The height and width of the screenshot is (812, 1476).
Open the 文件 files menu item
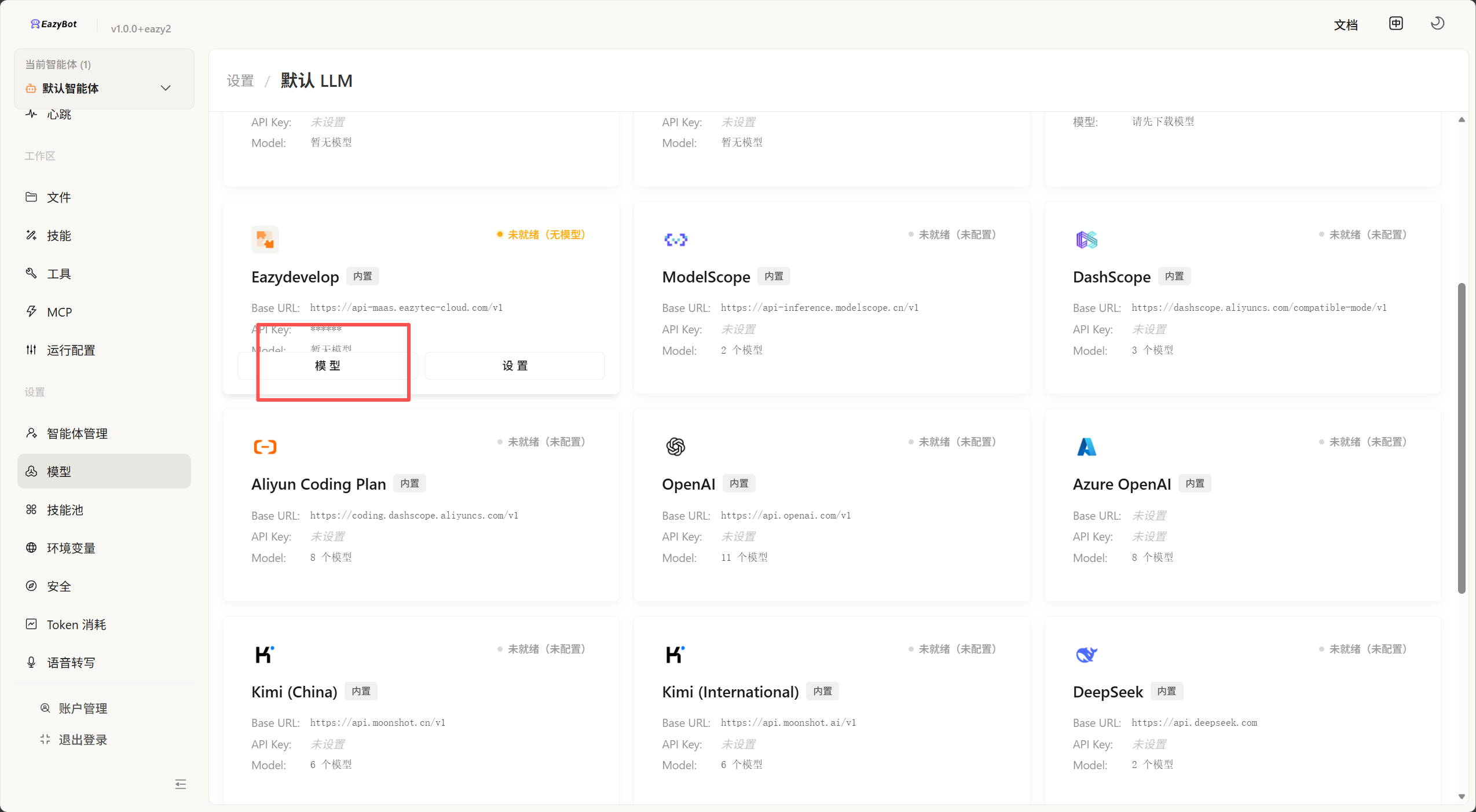point(104,197)
